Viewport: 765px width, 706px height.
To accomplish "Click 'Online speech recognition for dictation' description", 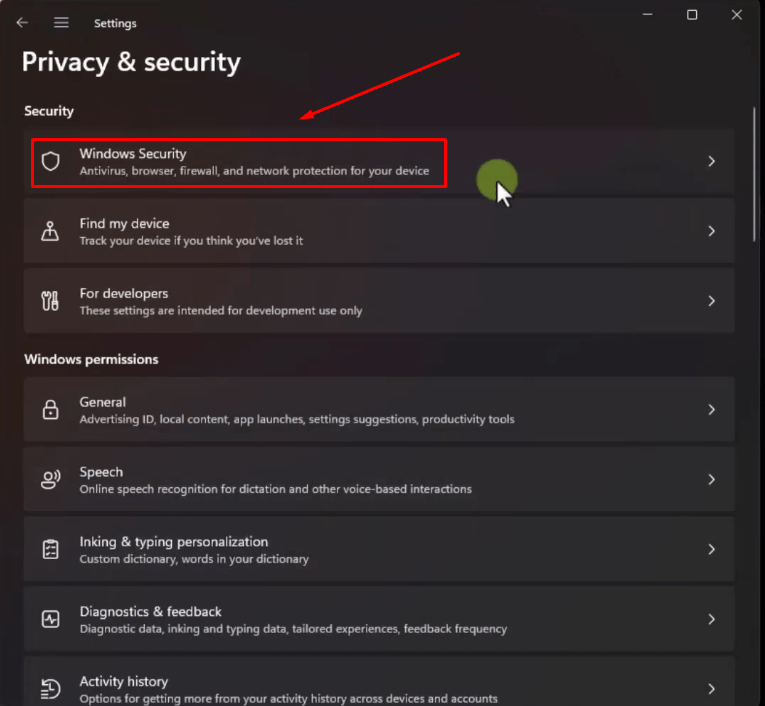I will tap(276, 489).
